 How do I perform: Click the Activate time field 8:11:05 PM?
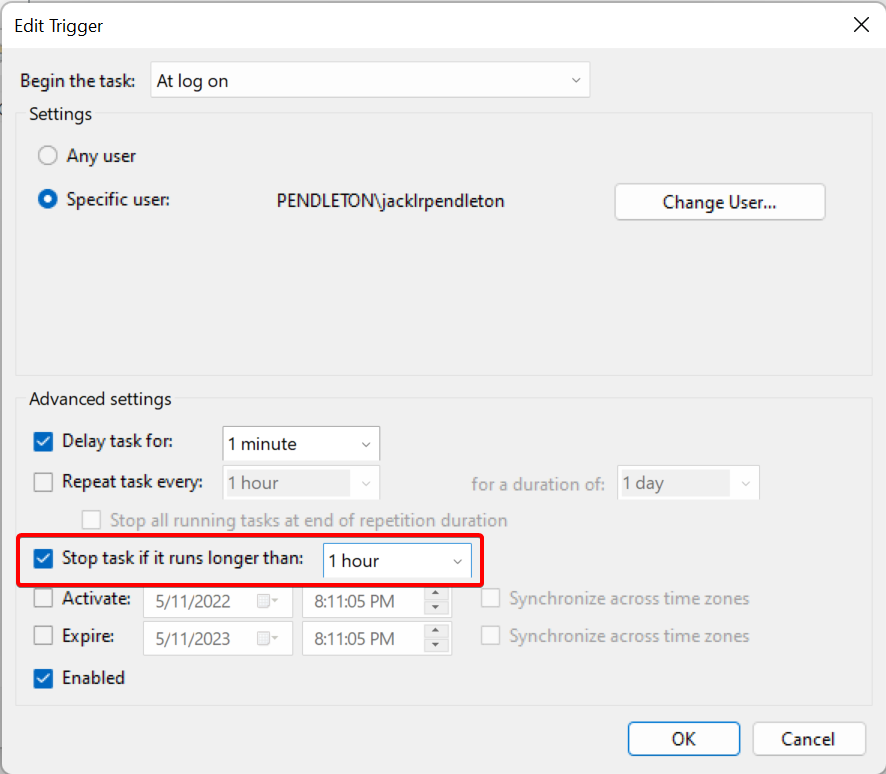[362, 601]
